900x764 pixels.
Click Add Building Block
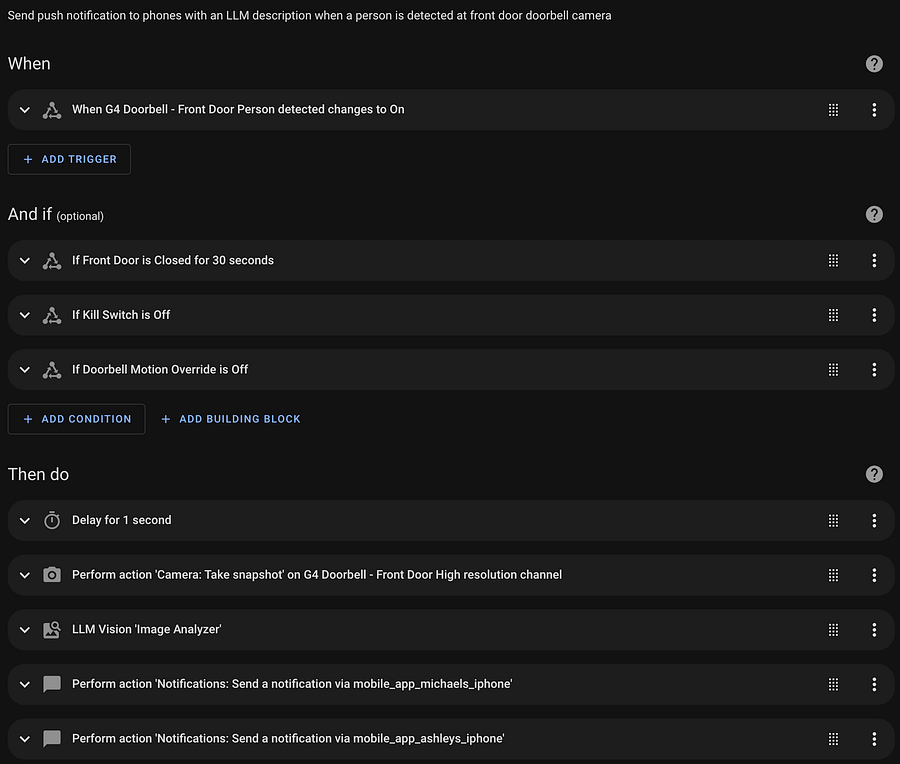(230, 419)
